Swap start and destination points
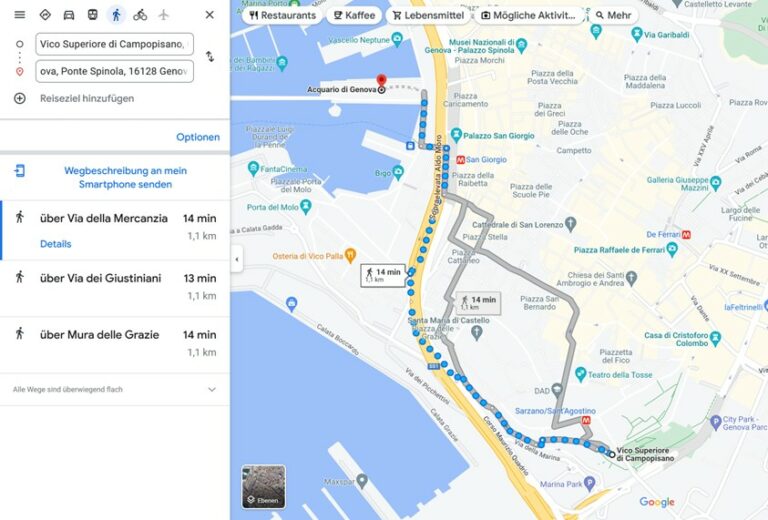Image resolution: width=768 pixels, height=520 pixels. 210,56
